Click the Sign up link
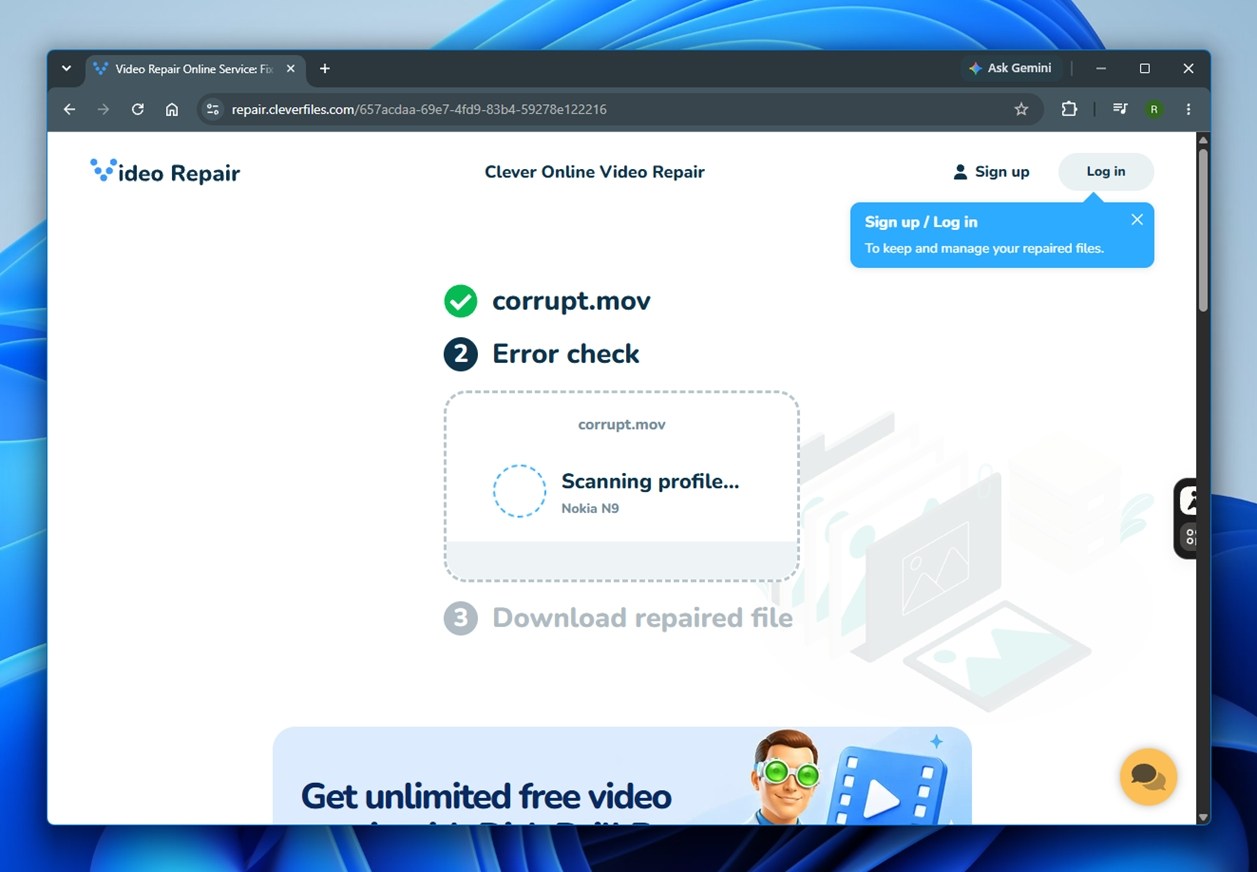The height and width of the screenshot is (872, 1257). click(x=991, y=172)
